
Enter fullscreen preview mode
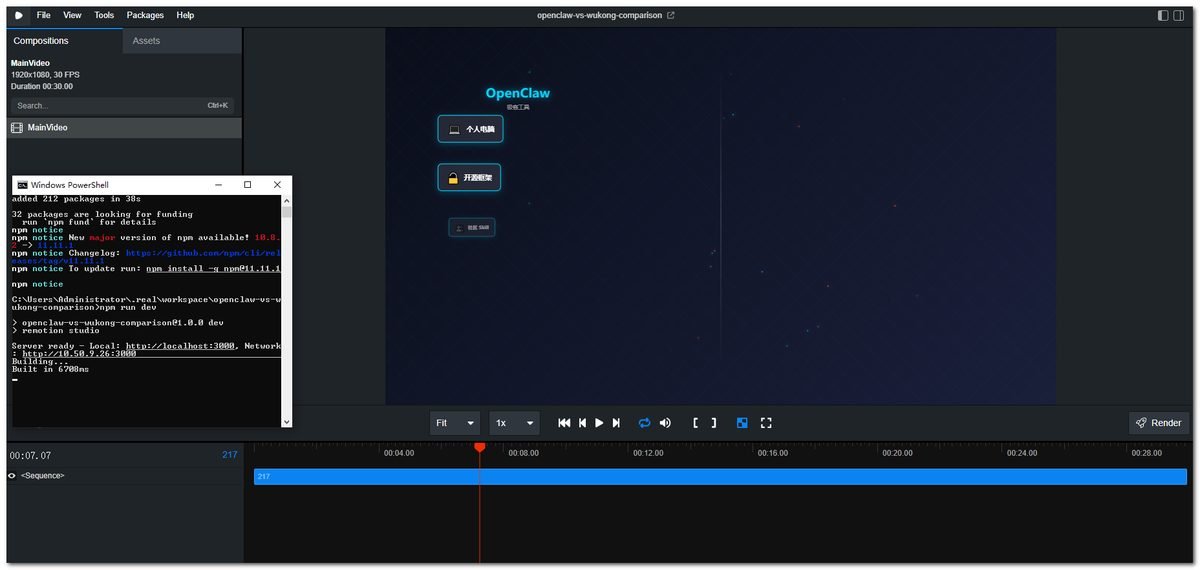click(x=766, y=423)
